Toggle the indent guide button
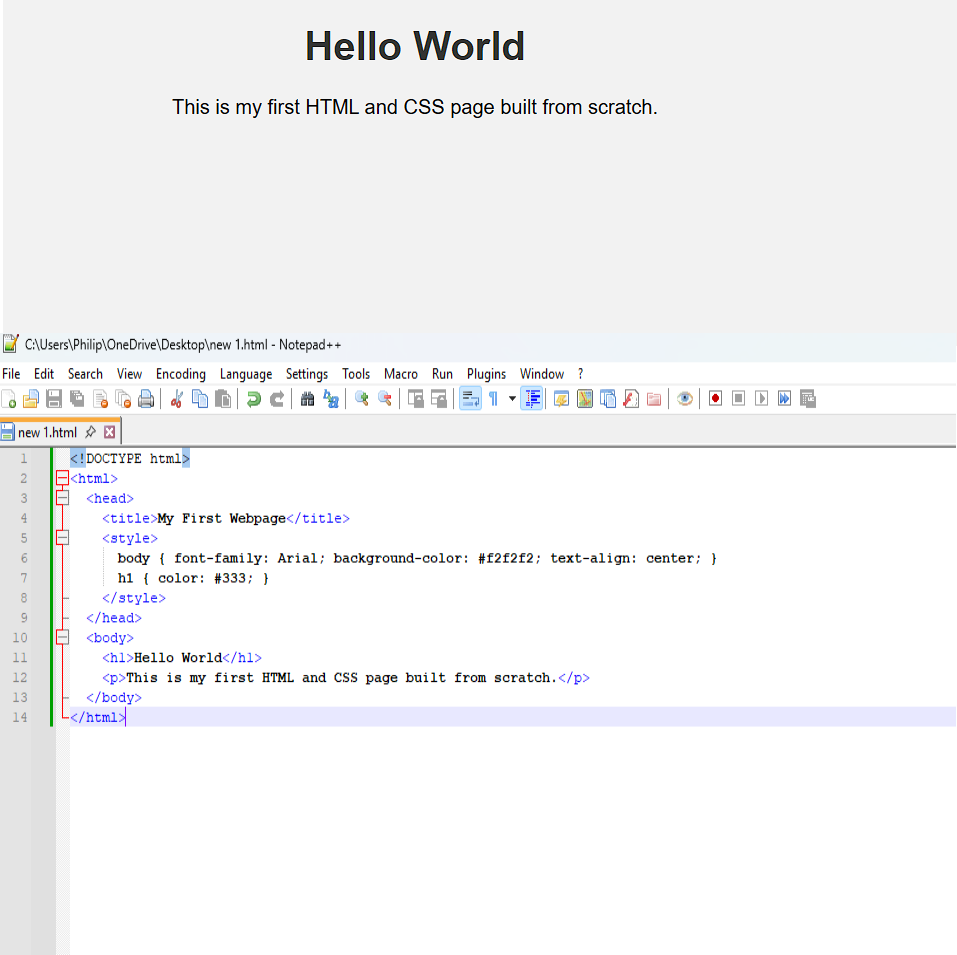Viewport: 957px width, 955px height. (531, 399)
